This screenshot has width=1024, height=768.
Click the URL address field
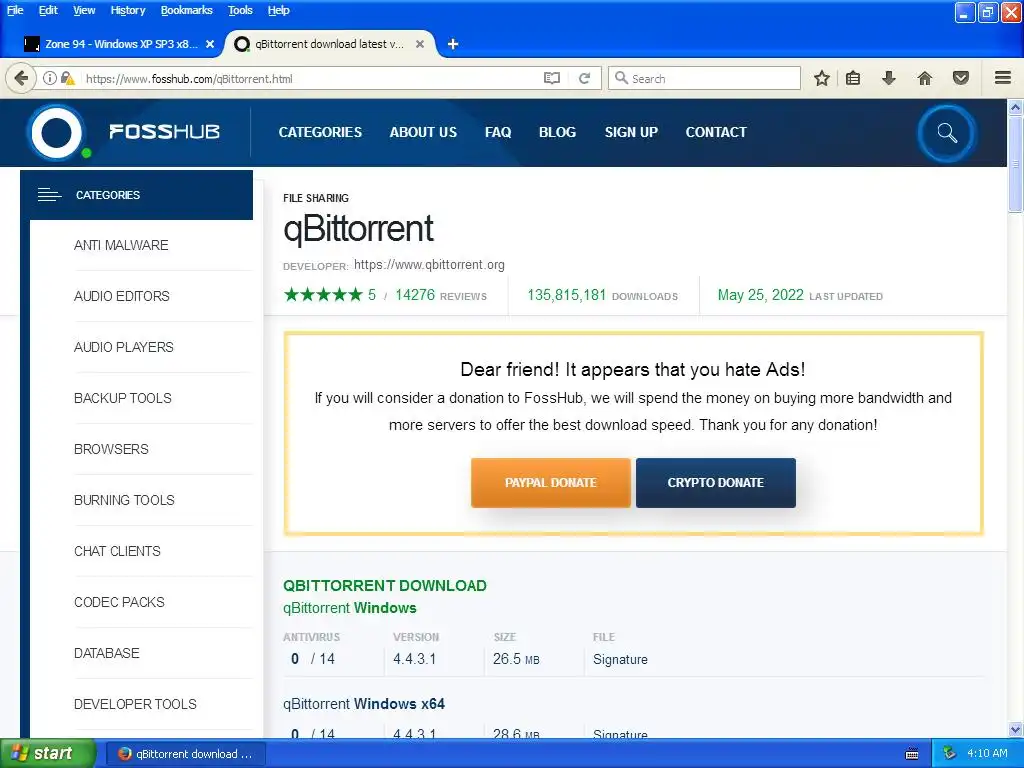(x=310, y=78)
